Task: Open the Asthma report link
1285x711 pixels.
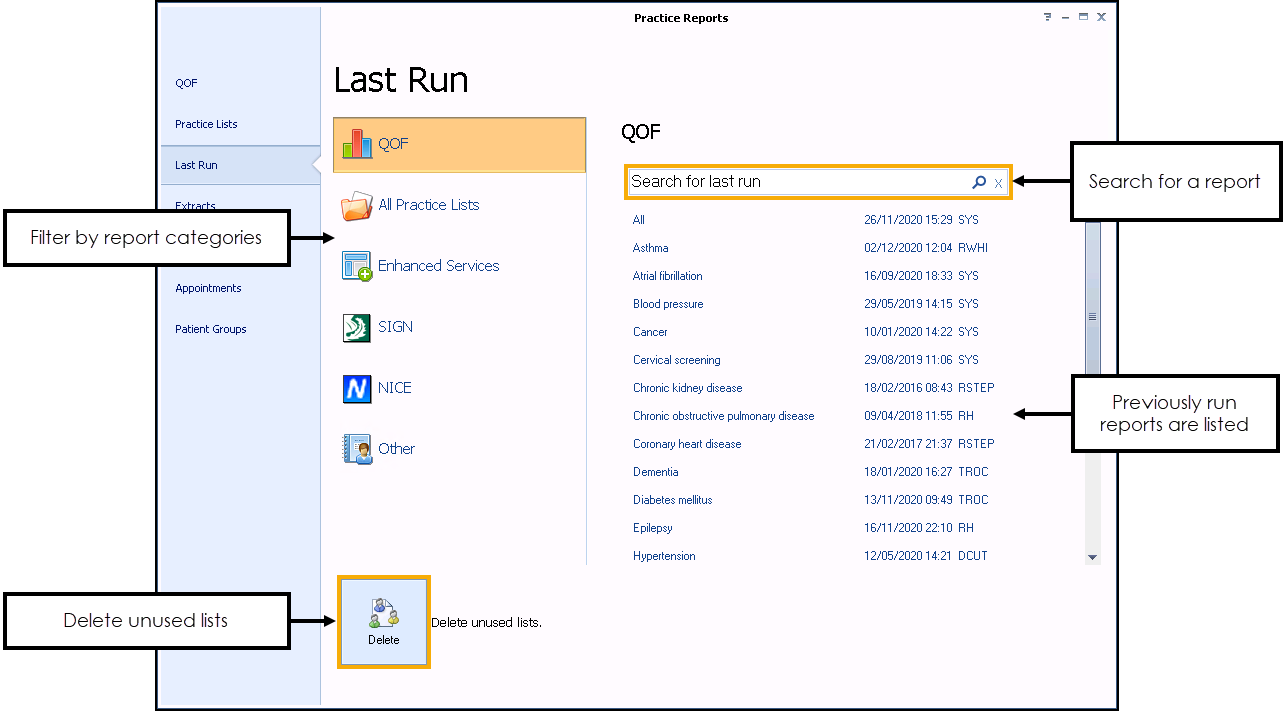Action: 650,248
